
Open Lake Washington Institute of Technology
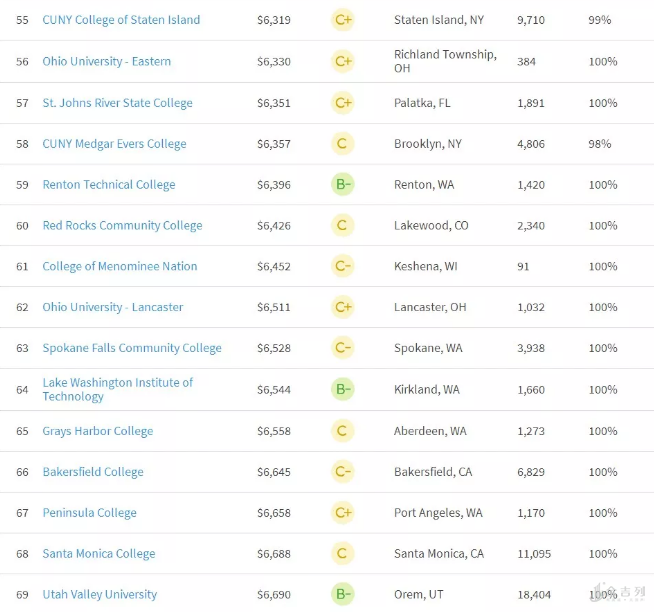[x=117, y=389]
